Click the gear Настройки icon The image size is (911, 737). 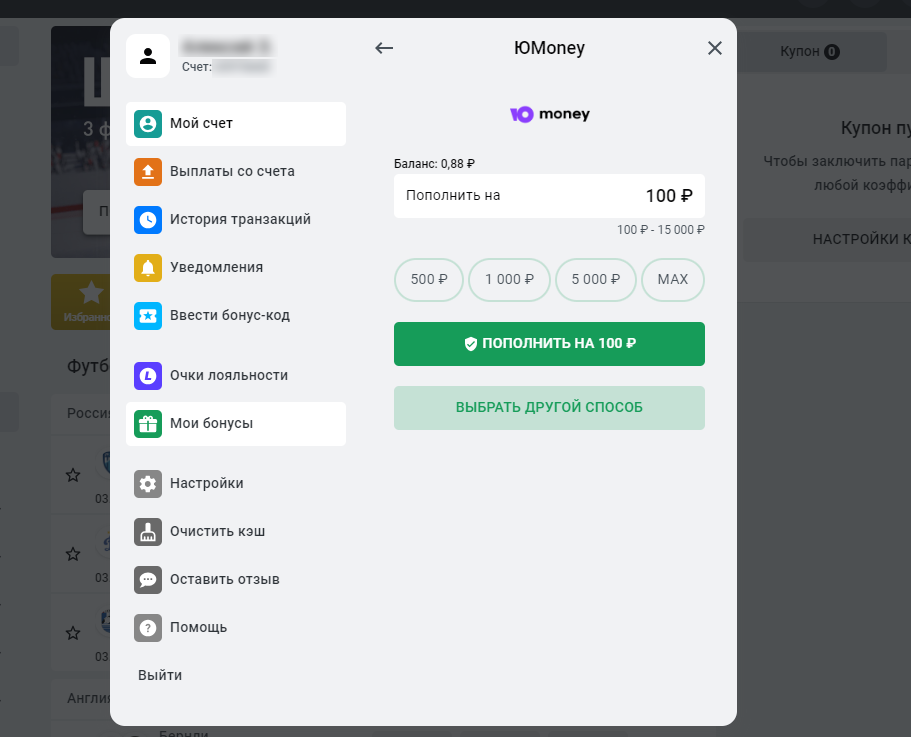tap(148, 484)
